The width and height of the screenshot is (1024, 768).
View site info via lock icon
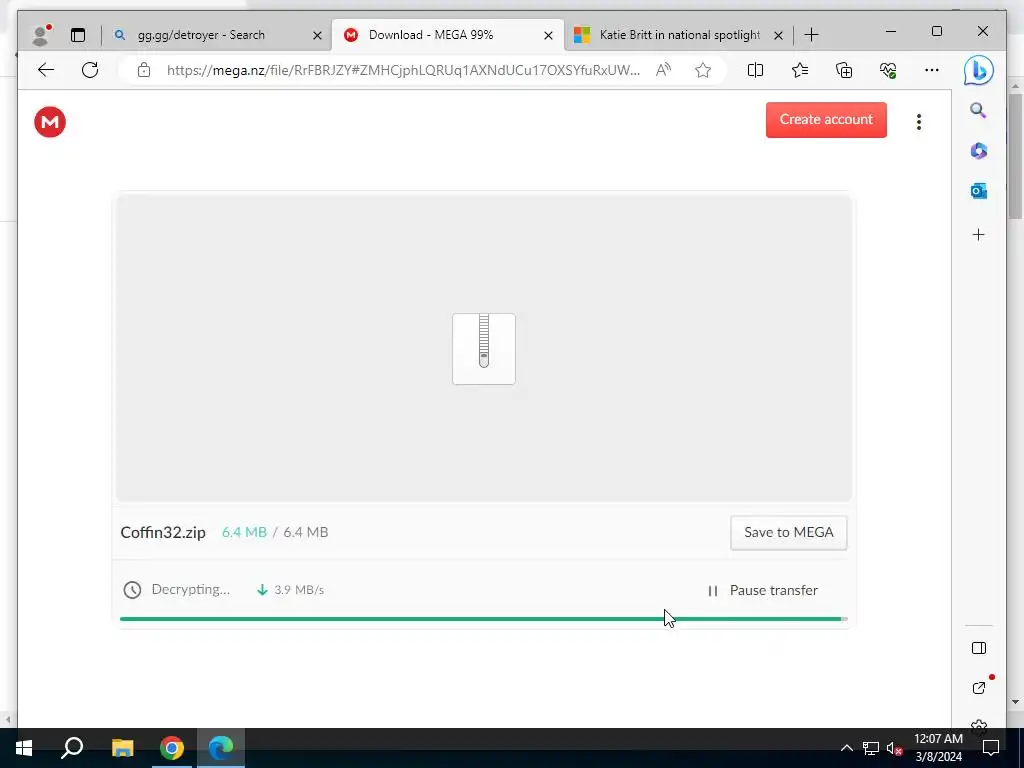(144, 70)
